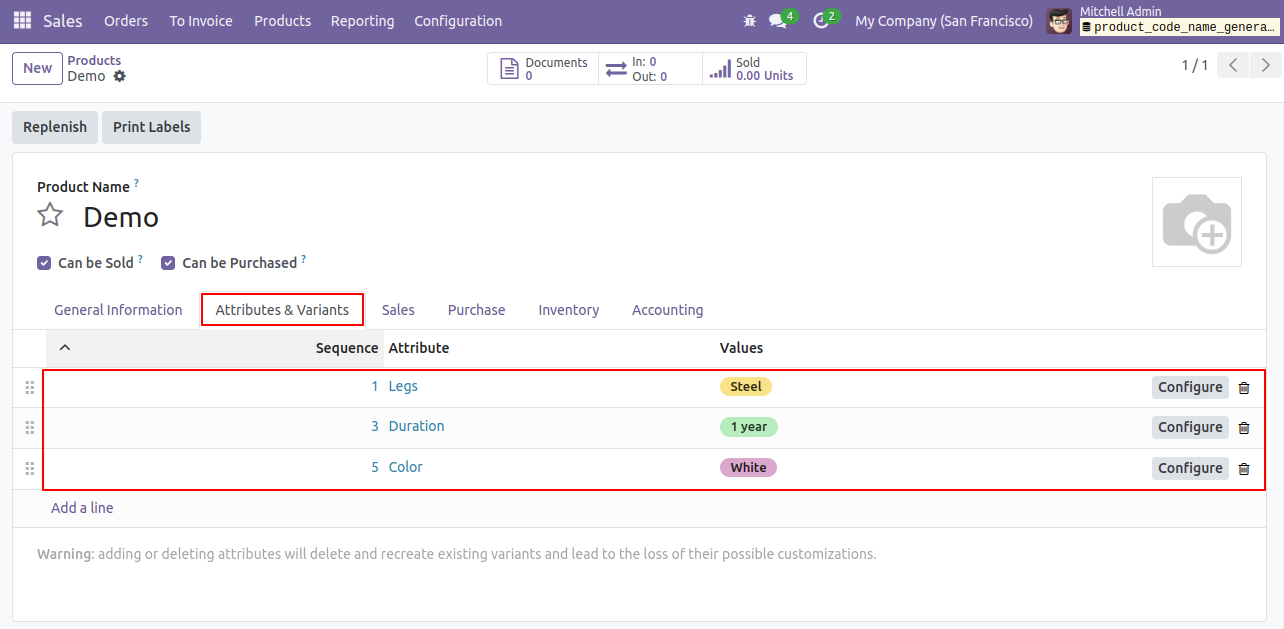The image size is (1284, 629).
Task: Delete the Color attribute row
Action: pyautogui.click(x=1244, y=469)
